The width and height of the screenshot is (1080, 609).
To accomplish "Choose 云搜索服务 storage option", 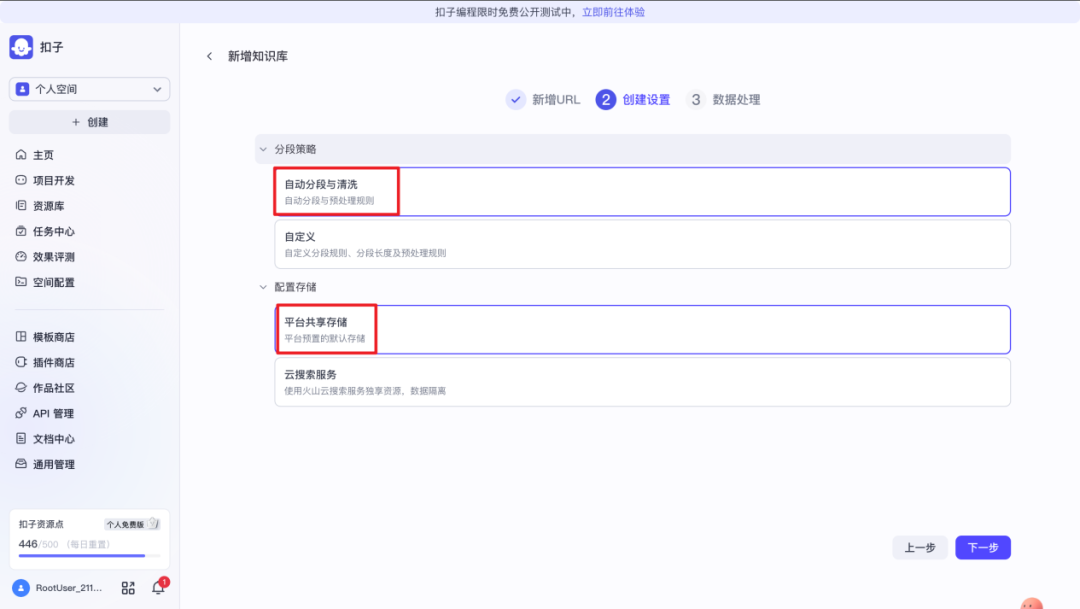I will [642, 382].
